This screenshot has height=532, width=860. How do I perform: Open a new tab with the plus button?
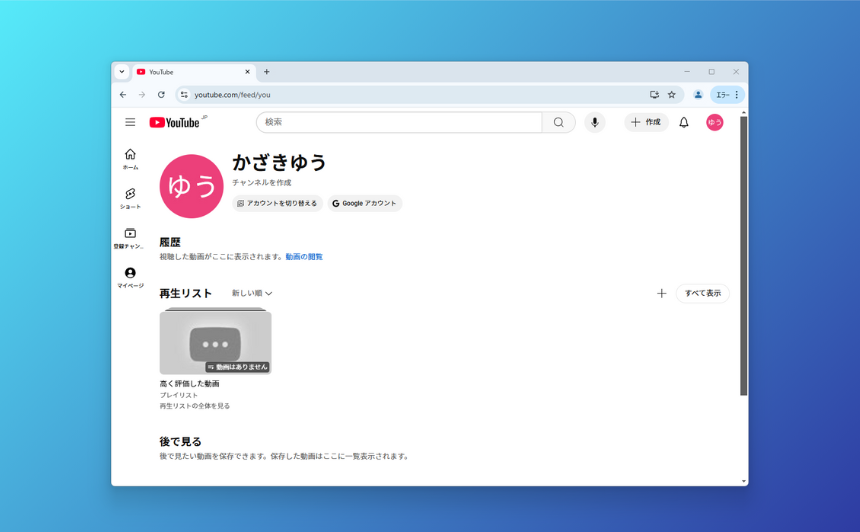[267, 72]
